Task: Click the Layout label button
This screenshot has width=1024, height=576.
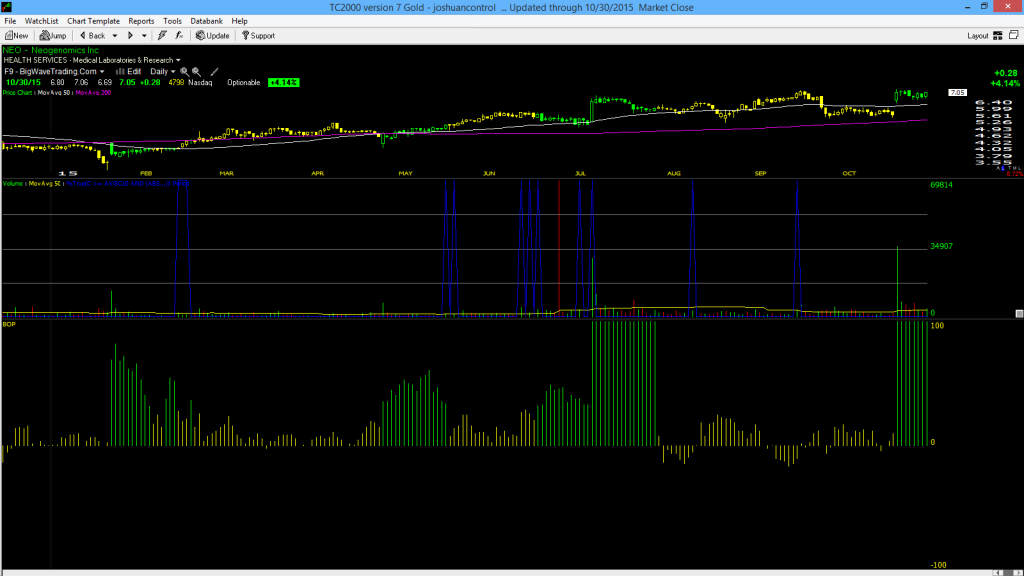Action: click(x=978, y=36)
